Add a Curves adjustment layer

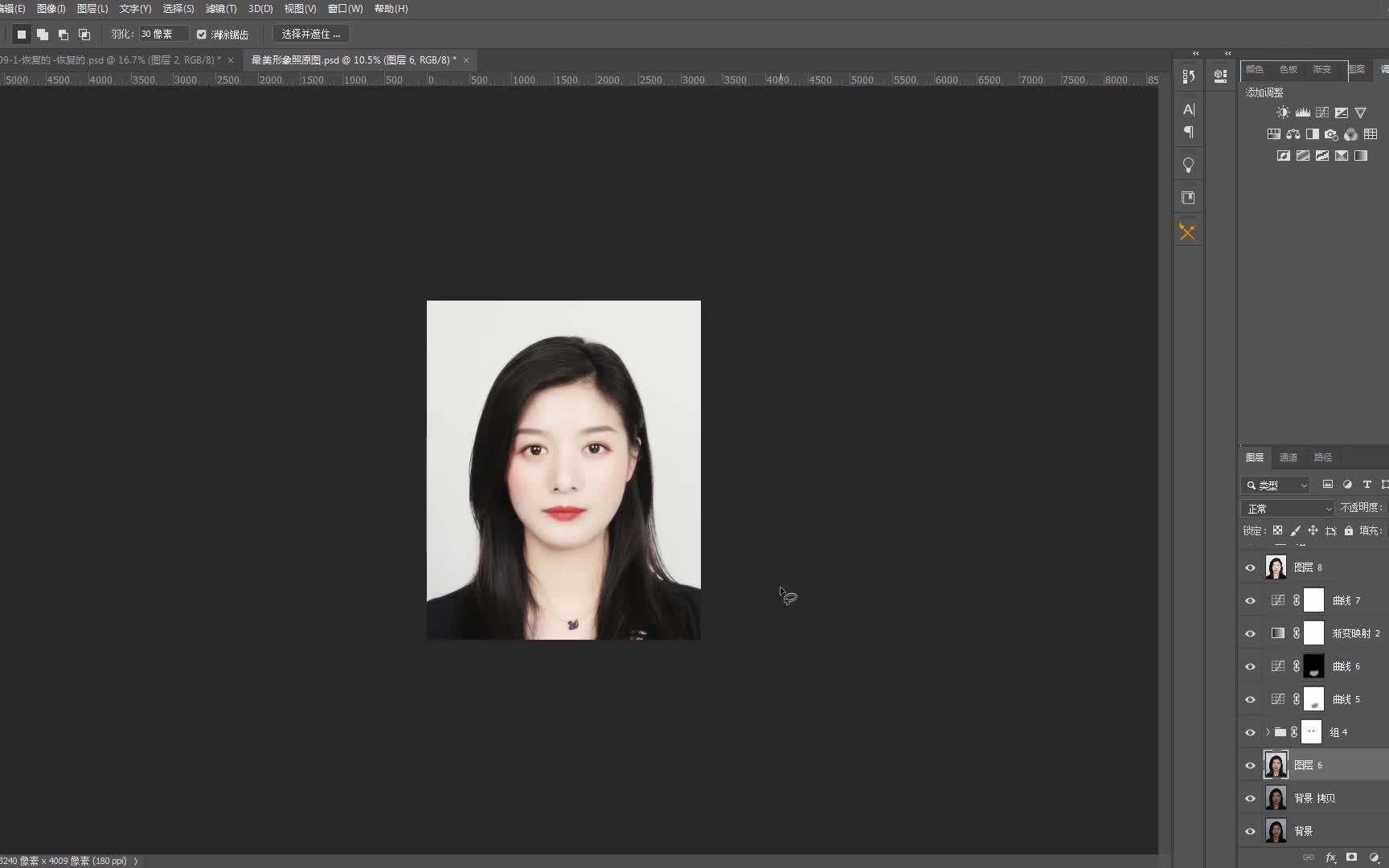[x=1321, y=113]
